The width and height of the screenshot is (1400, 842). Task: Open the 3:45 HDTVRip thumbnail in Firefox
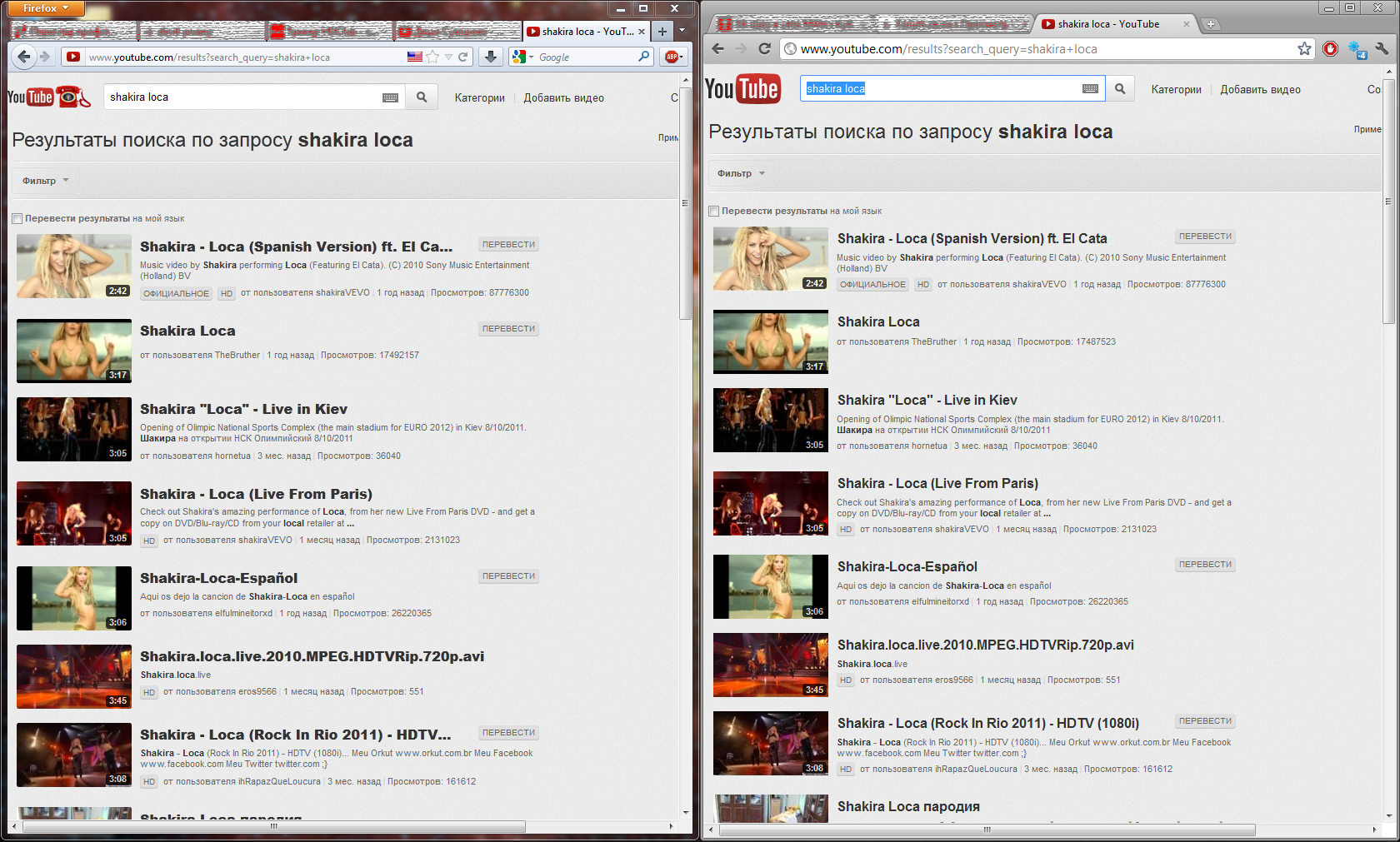point(74,676)
